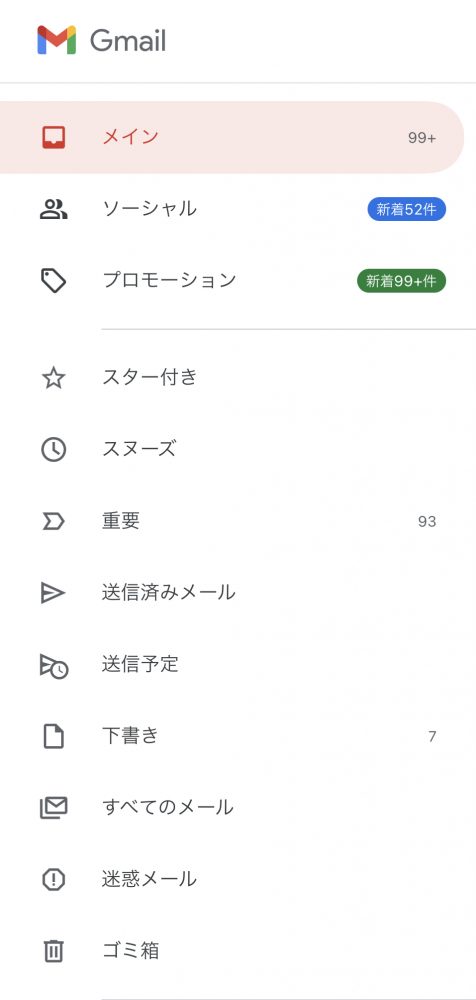The width and height of the screenshot is (476, 1000).
Task: Click the stacked envelope icon for すべてのメール
Action: pos(54,808)
